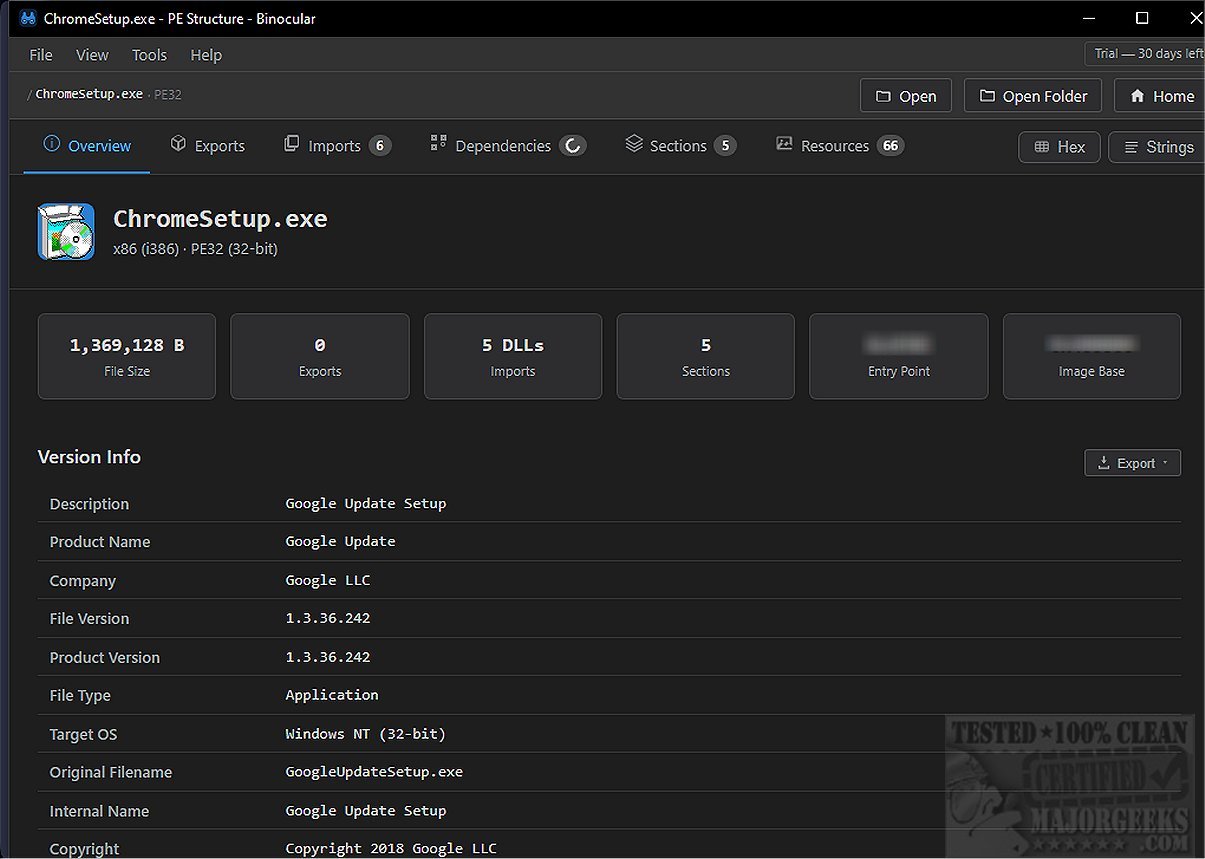Viewport: 1205px width, 859px height.
Task: Click the Resources count badge 66
Action: pos(891,146)
